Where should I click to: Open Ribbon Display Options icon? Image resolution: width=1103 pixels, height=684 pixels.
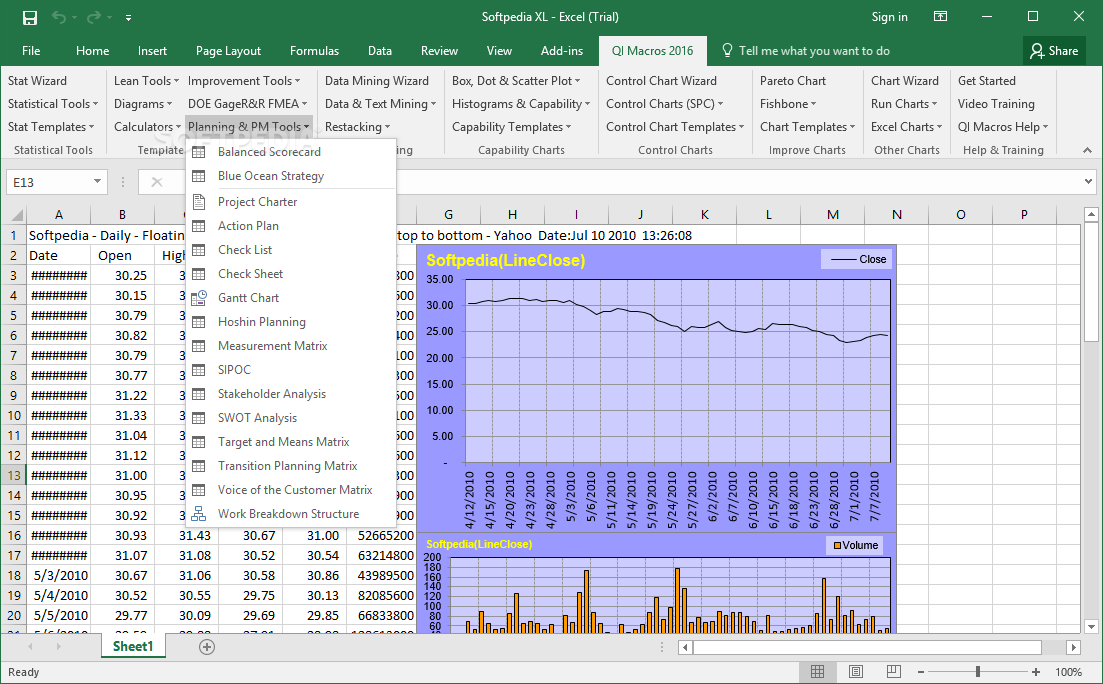[x=941, y=17]
